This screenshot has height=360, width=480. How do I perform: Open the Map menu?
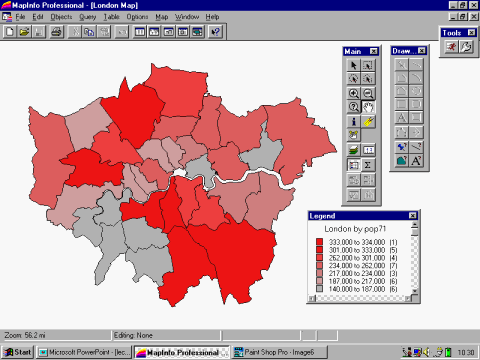(162, 17)
